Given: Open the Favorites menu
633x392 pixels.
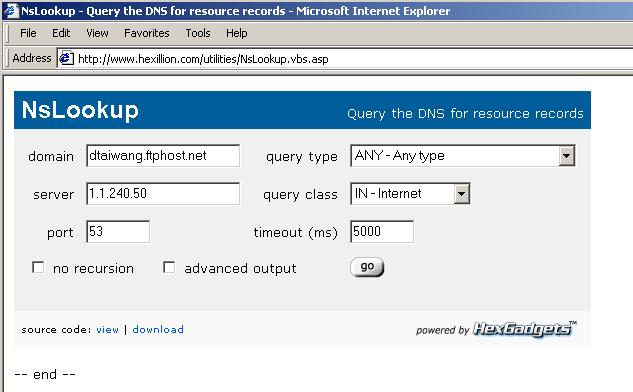Looking at the screenshot, I should [x=147, y=33].
